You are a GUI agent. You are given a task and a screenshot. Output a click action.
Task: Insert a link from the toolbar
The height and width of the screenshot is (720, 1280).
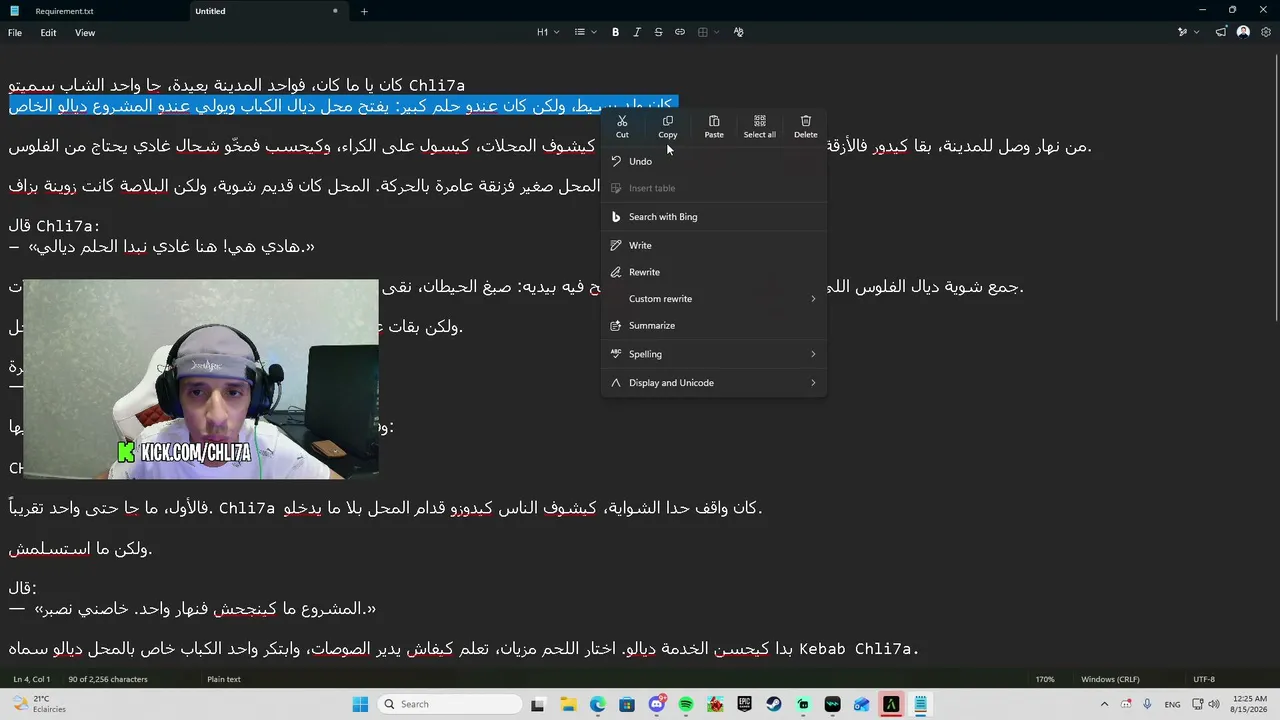(x=680, y=32)
